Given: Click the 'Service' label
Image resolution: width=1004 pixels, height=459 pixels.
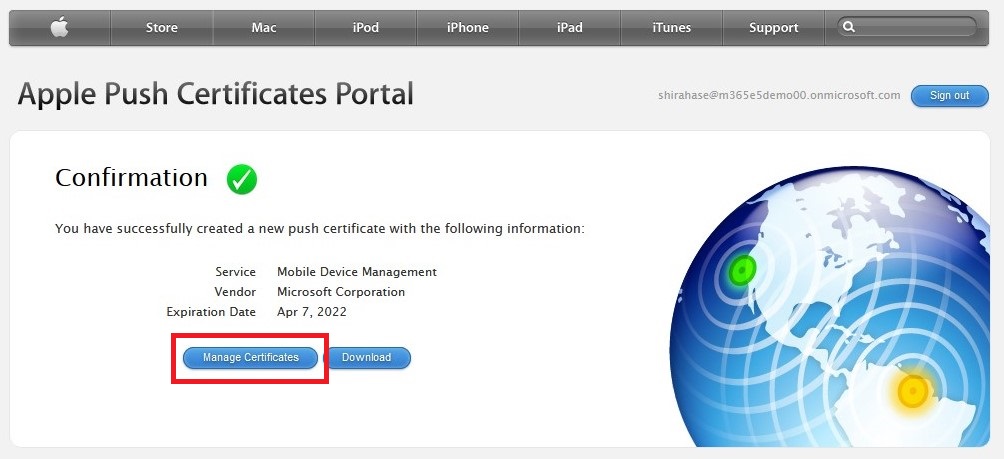Looking at the screenshot, I should 236,271.
